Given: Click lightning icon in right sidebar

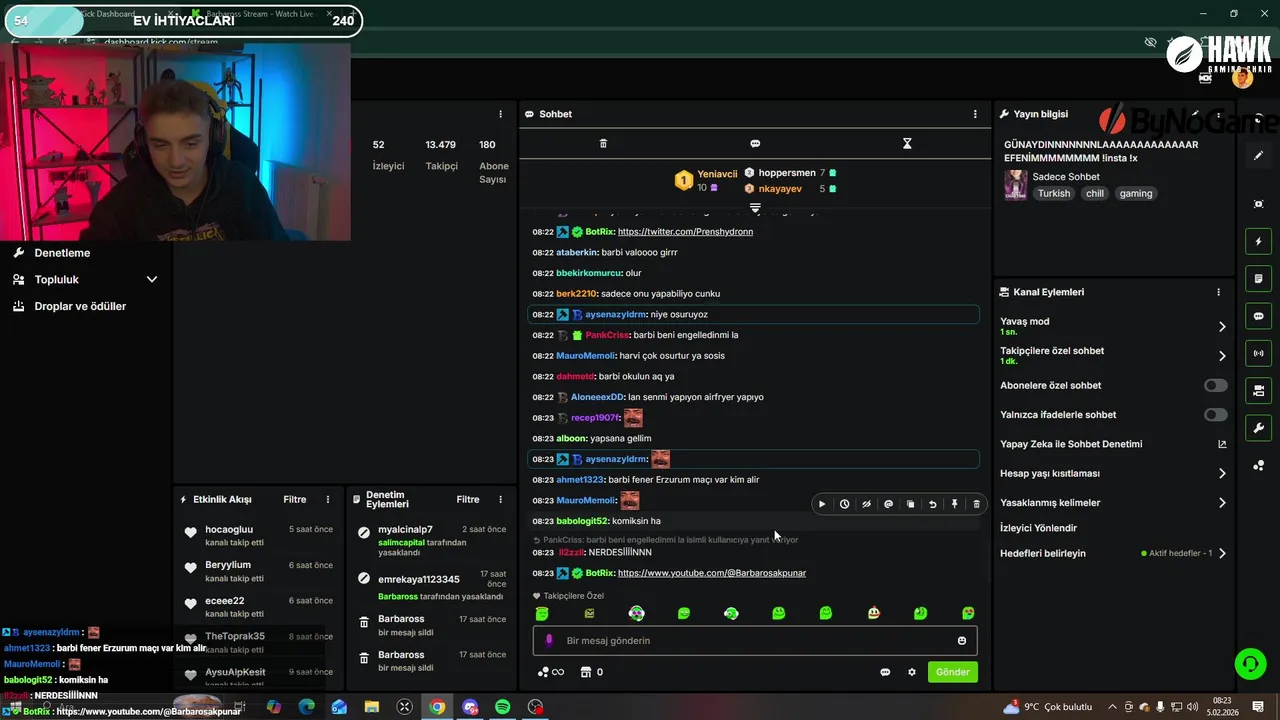Looking at the screenshot, I should click(x=1259, y=242).
